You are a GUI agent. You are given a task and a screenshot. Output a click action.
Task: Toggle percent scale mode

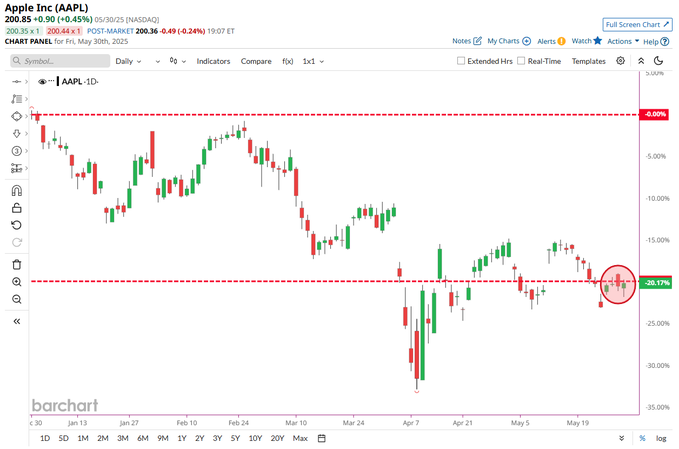coord(642,439)
